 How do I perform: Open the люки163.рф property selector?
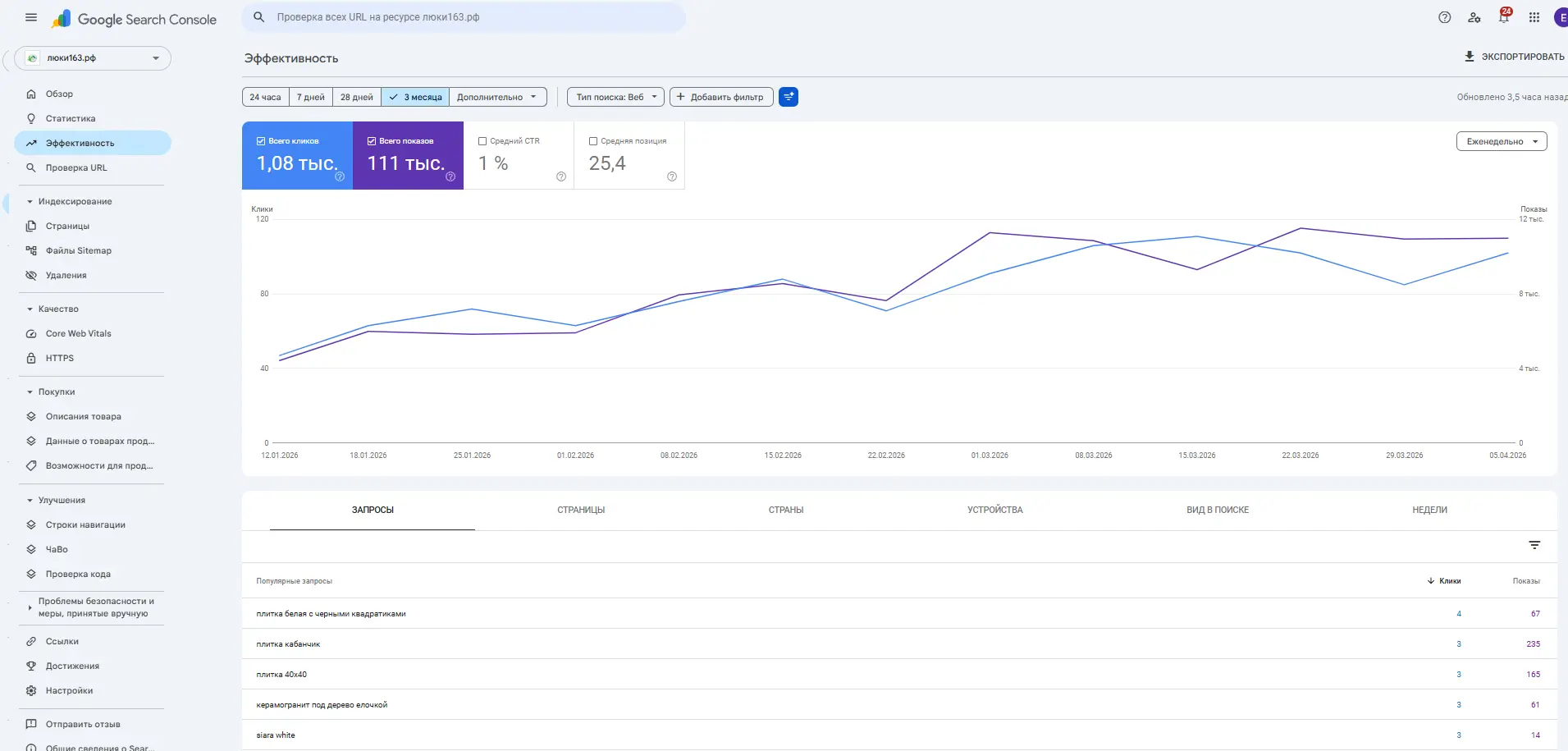pyautogui.click(x=93, y=58)
